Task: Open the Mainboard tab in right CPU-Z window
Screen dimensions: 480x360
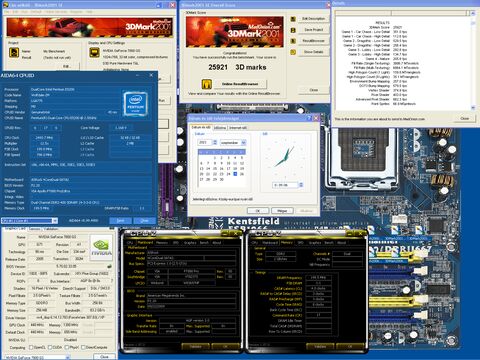Action: click(x=269, y=243)
